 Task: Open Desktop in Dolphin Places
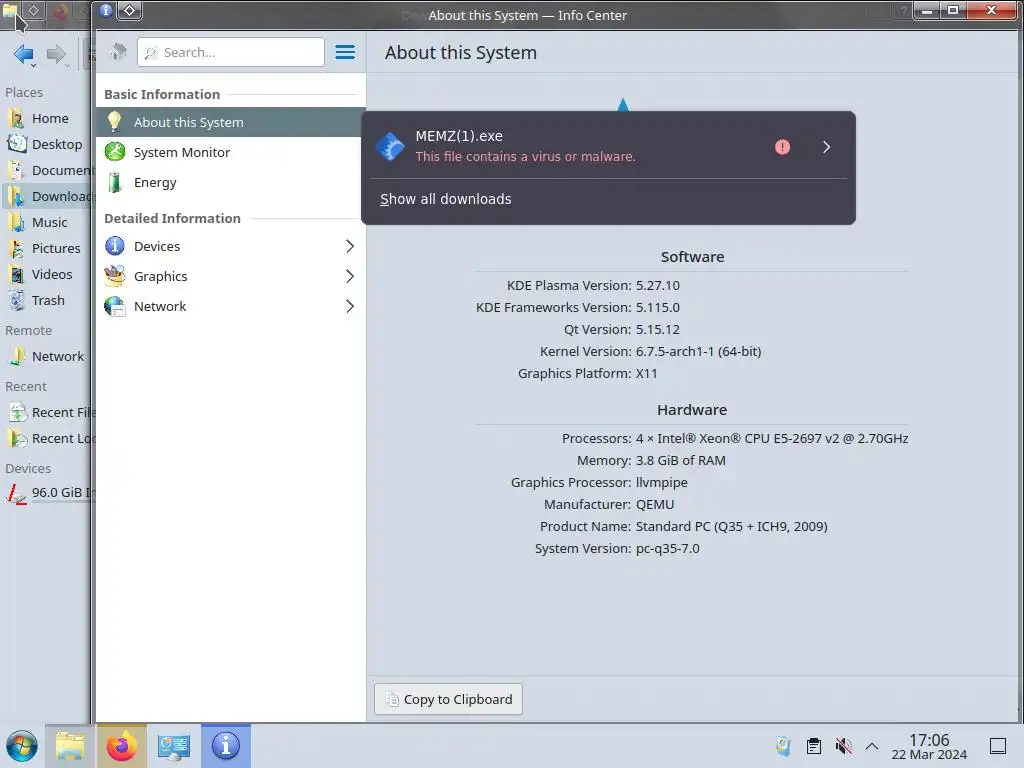[x=47, y=144]
